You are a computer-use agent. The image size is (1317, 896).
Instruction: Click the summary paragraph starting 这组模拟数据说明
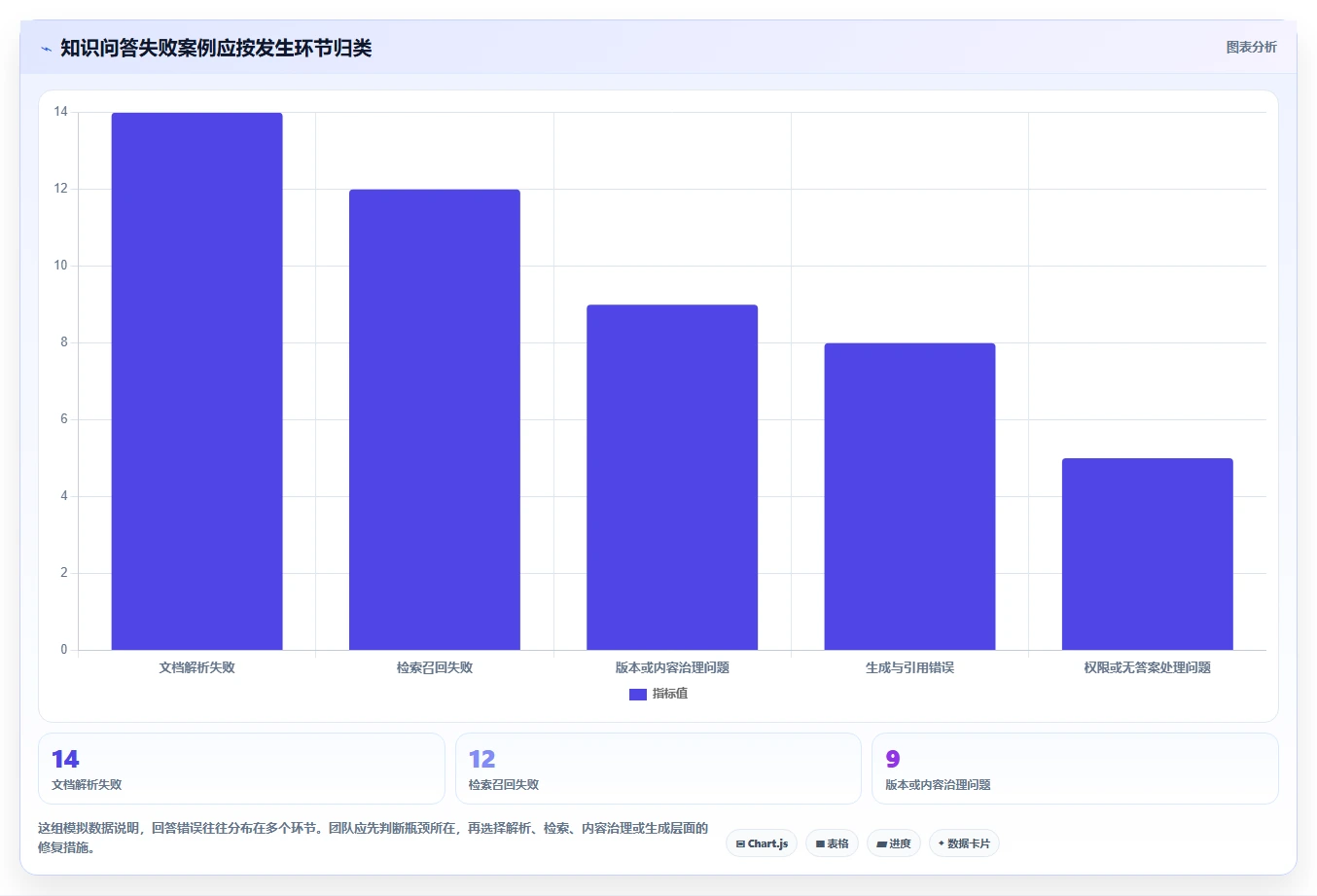pyautogui.click(x=374, y=838)
